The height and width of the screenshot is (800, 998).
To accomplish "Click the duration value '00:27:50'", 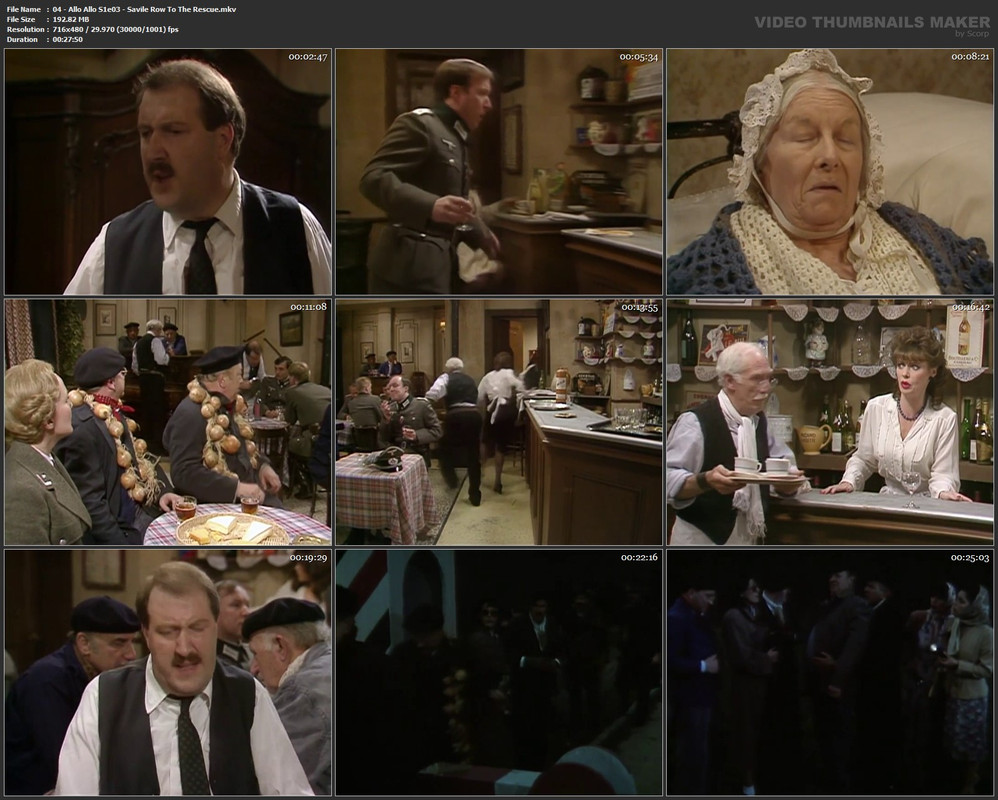I will pos(67,39).
